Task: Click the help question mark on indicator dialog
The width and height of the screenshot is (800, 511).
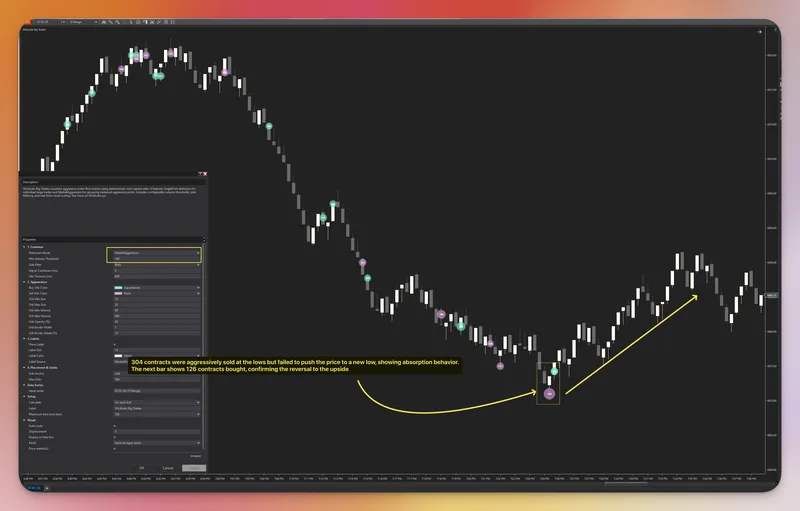Action: [x=201, y=174]
